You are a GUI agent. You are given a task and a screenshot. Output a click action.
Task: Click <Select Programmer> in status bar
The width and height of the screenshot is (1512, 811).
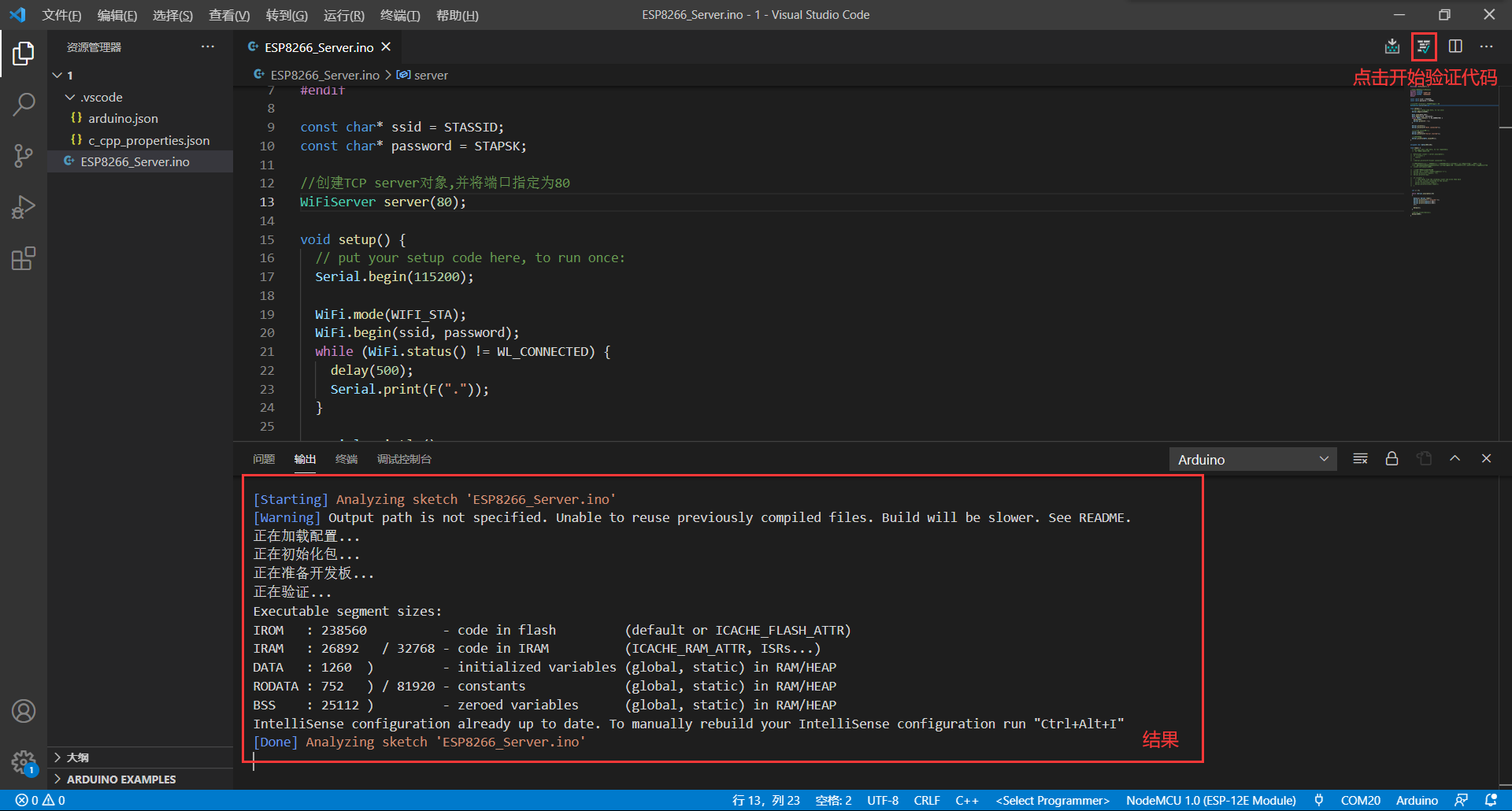coord(1053,800)
